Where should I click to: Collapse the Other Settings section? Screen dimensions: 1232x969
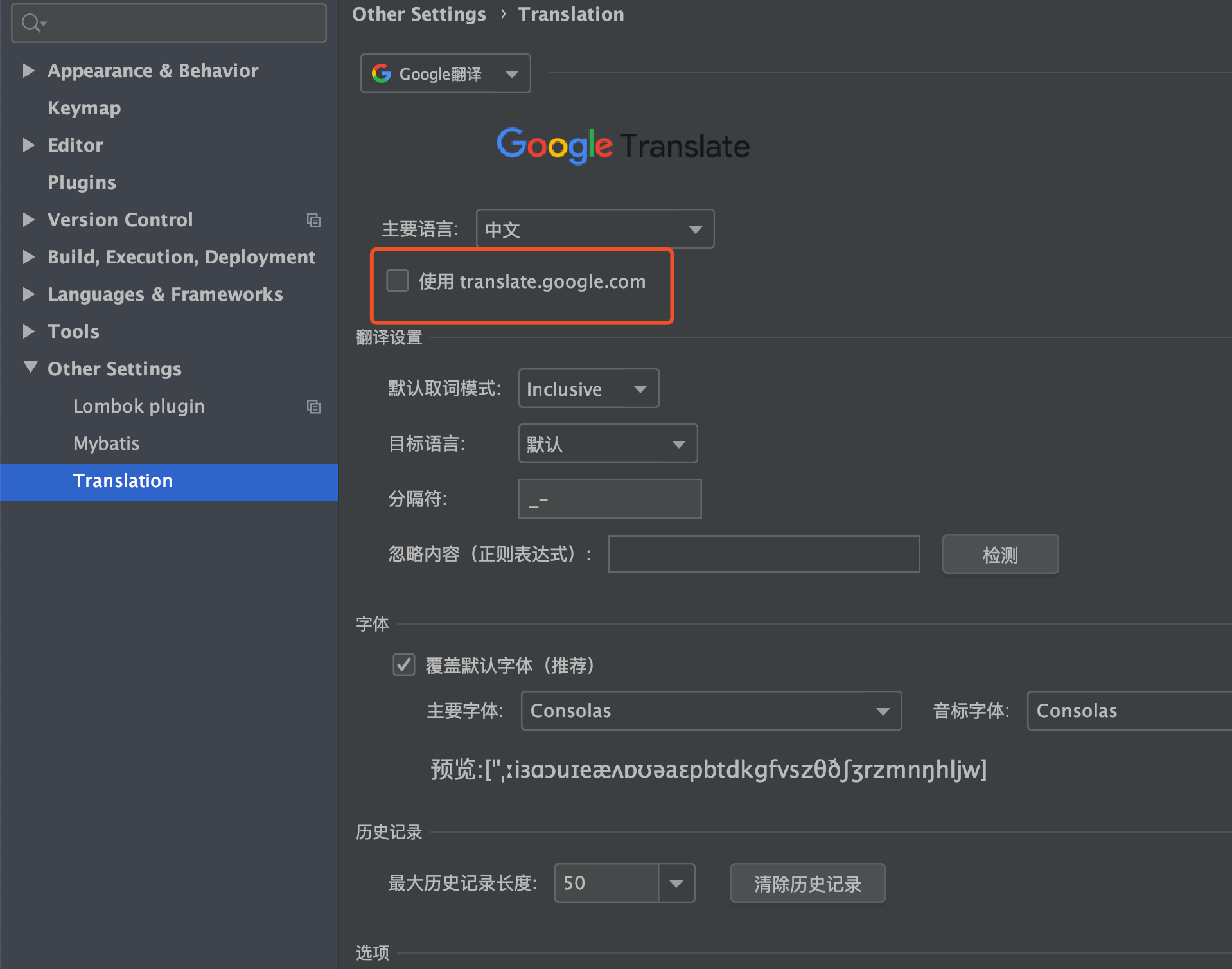(29, 367)
